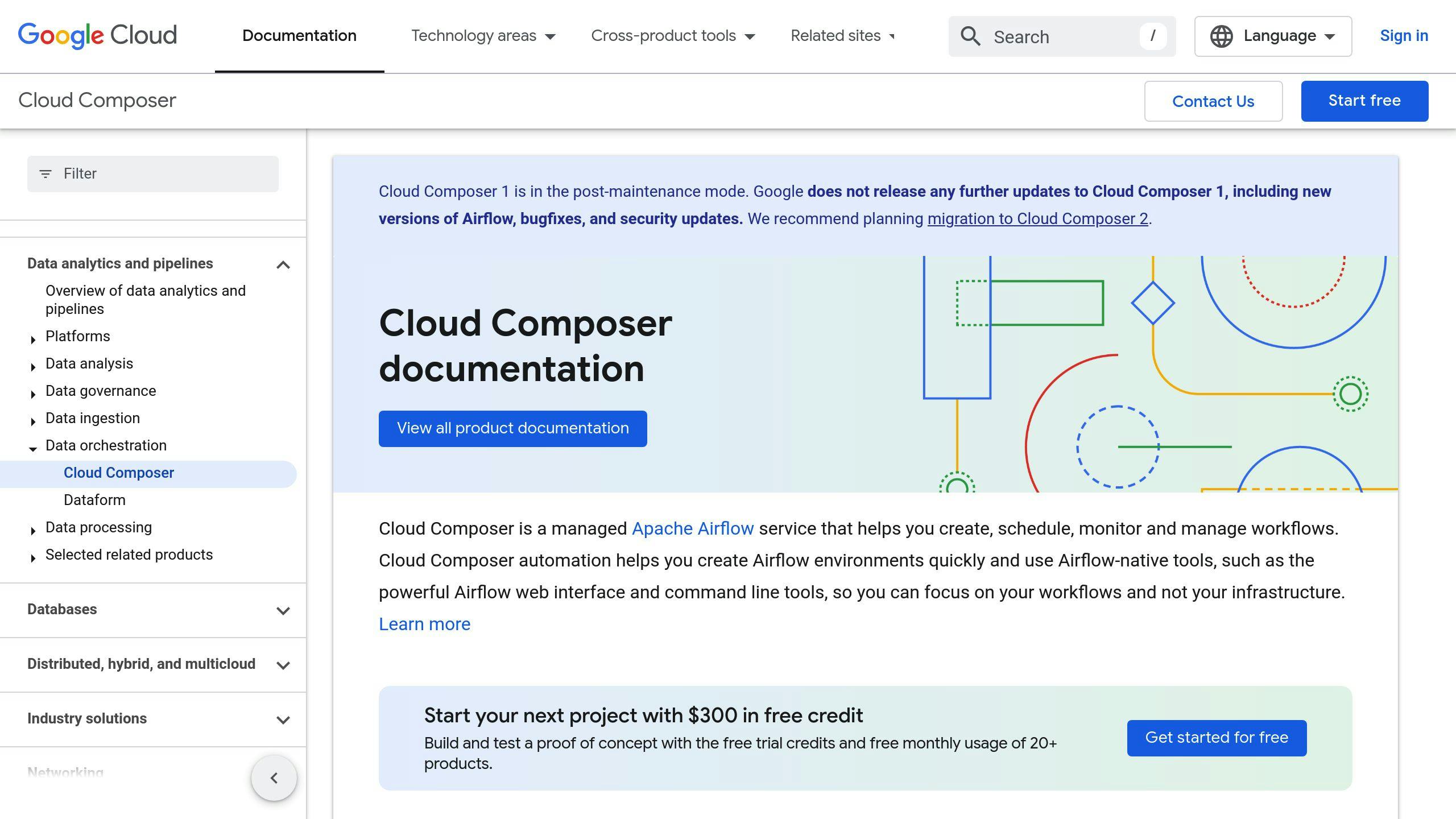Click the Start free button
This screenshot has width=1456, height=819.
[x=1364, y=101]
